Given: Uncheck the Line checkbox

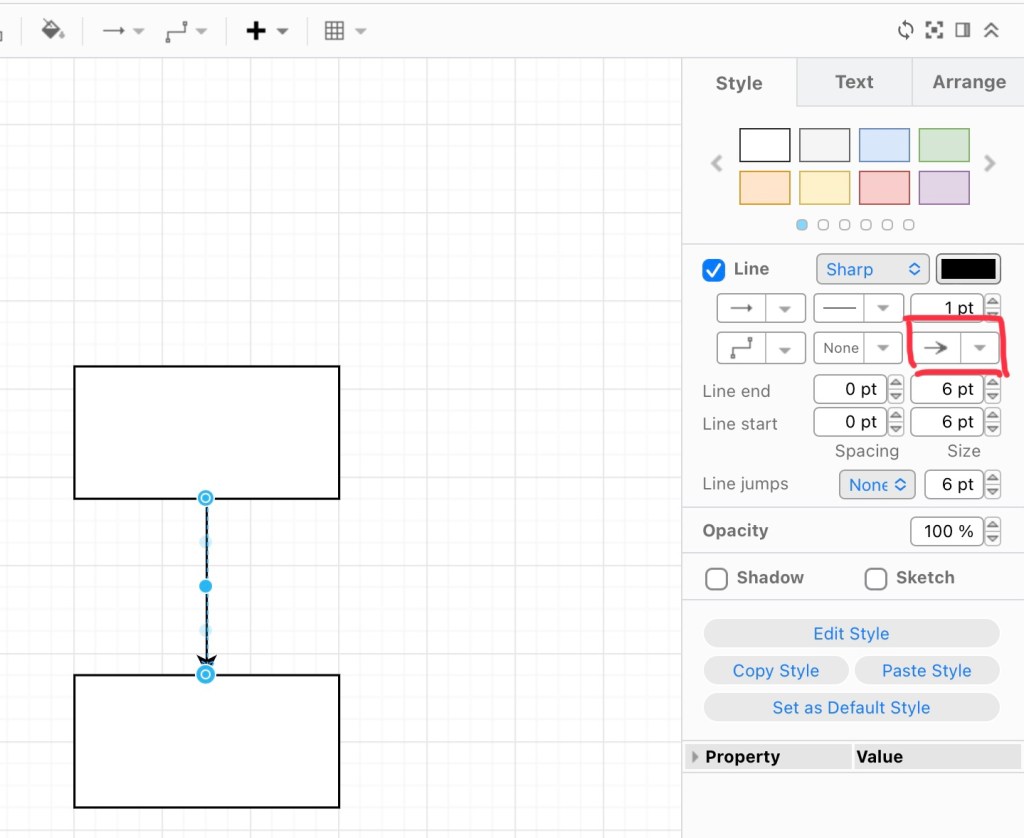Looking at the screenshot, I should pyautogui.click(x=714, y=269).
